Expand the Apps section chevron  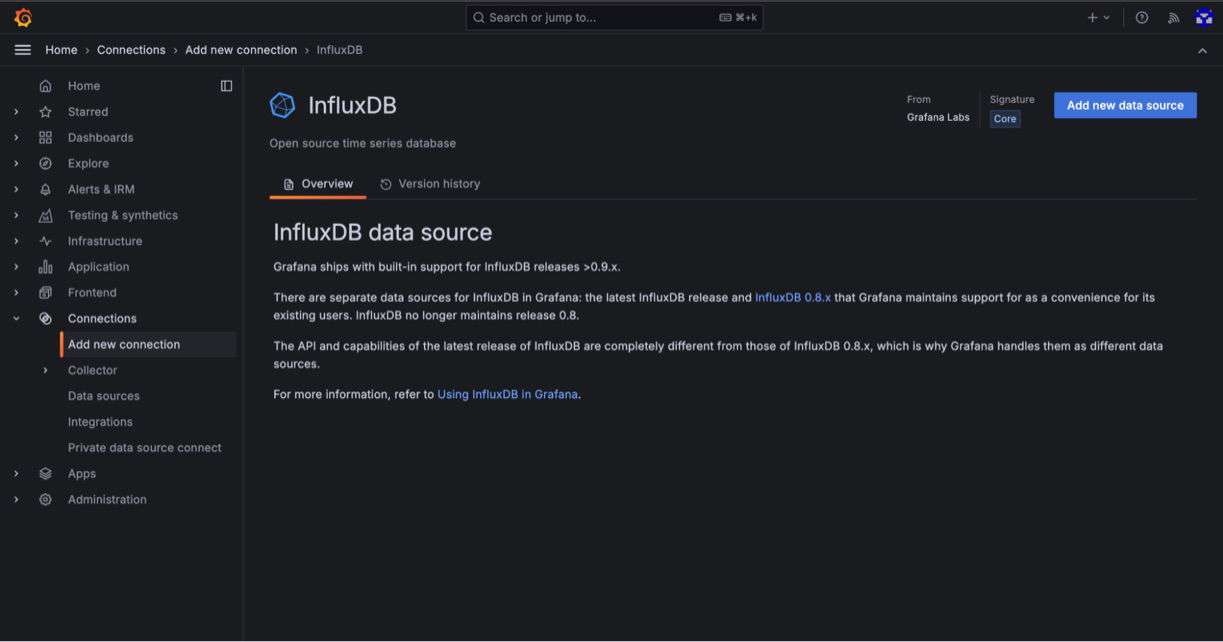pos(16,474)
